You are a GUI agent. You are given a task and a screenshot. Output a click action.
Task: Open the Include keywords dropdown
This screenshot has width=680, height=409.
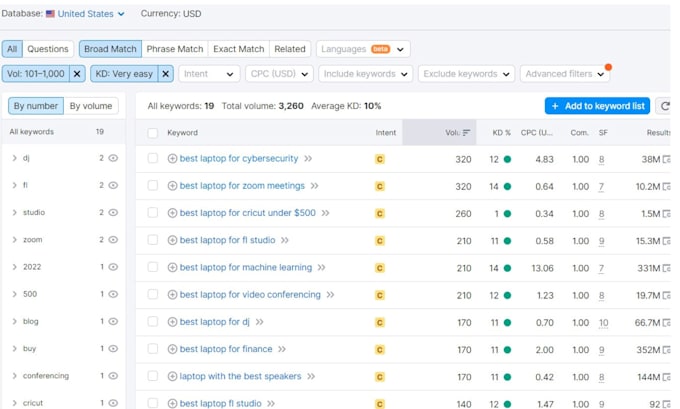pos(365,74)
